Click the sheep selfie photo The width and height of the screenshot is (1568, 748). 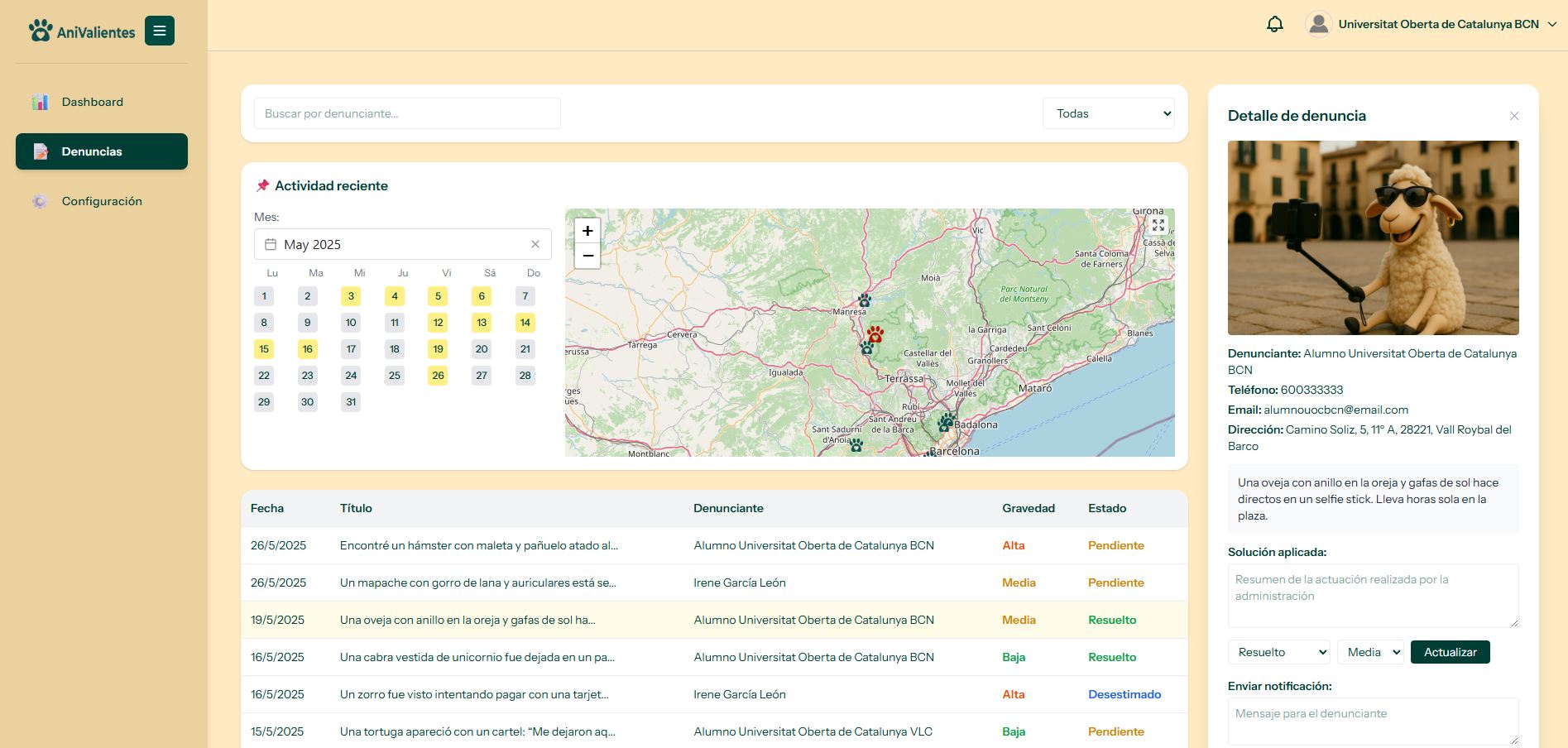pos(1374,237)
